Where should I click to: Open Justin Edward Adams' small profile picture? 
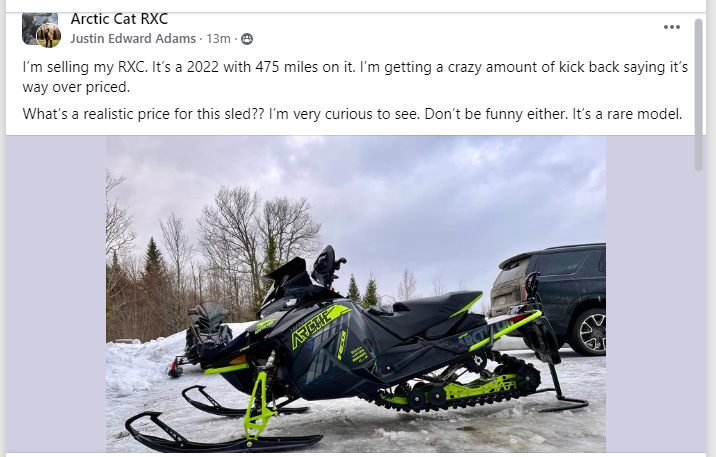point(49,36)
